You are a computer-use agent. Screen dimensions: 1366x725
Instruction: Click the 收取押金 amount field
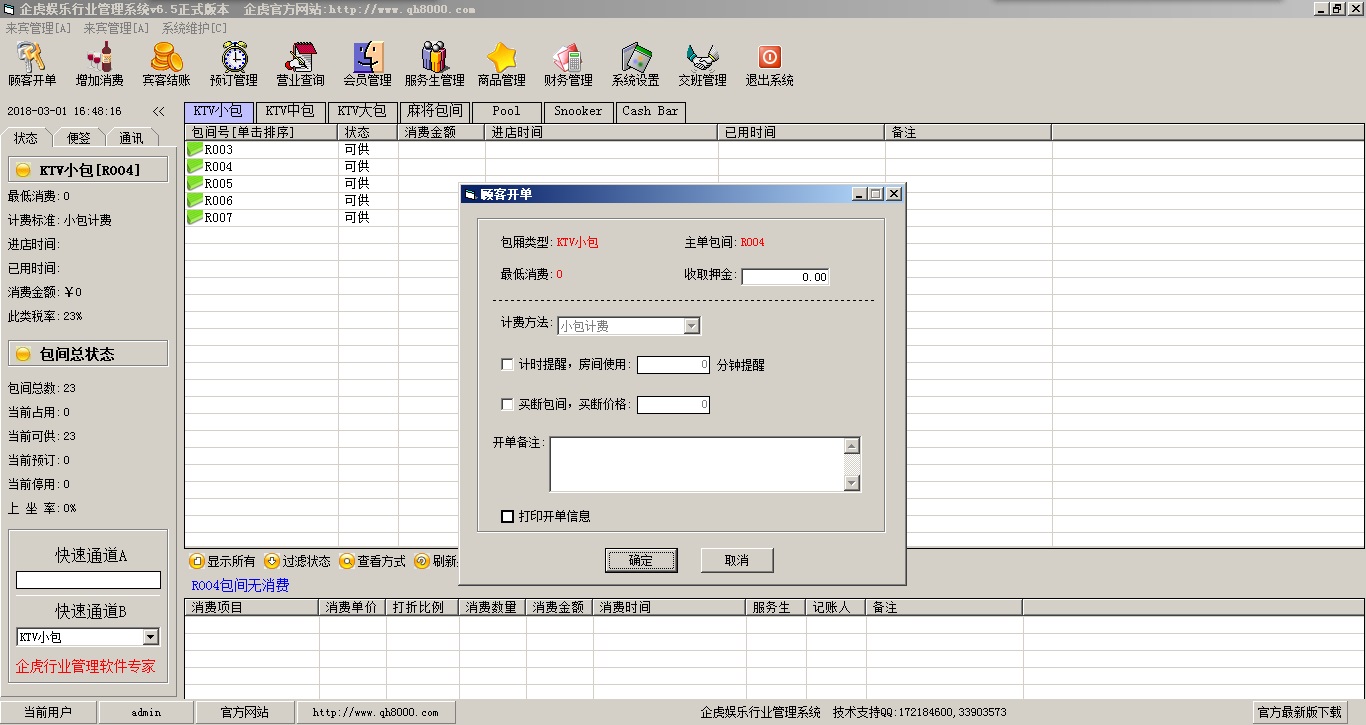785,277
